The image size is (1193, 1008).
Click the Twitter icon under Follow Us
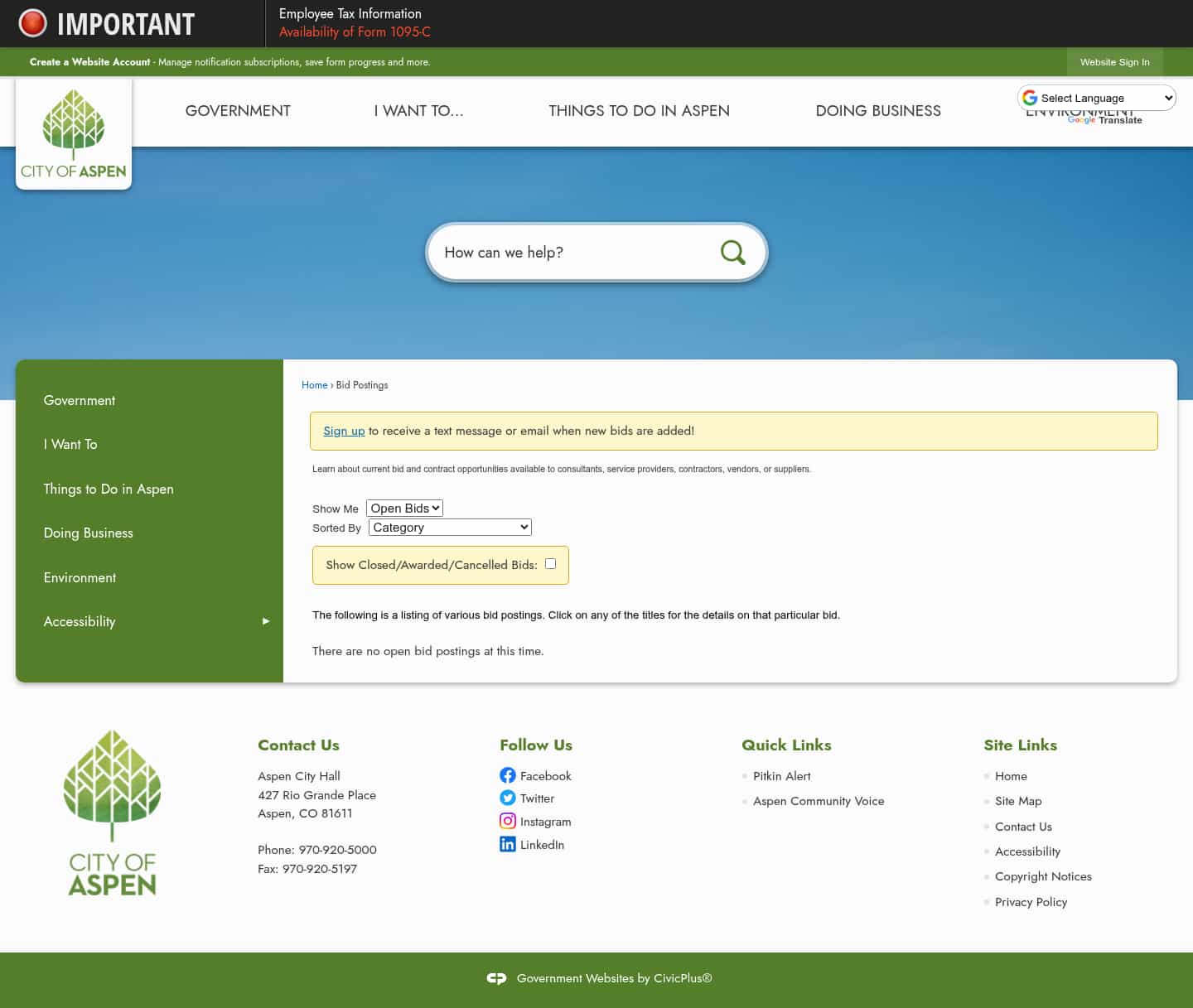[x=508, y=798]
